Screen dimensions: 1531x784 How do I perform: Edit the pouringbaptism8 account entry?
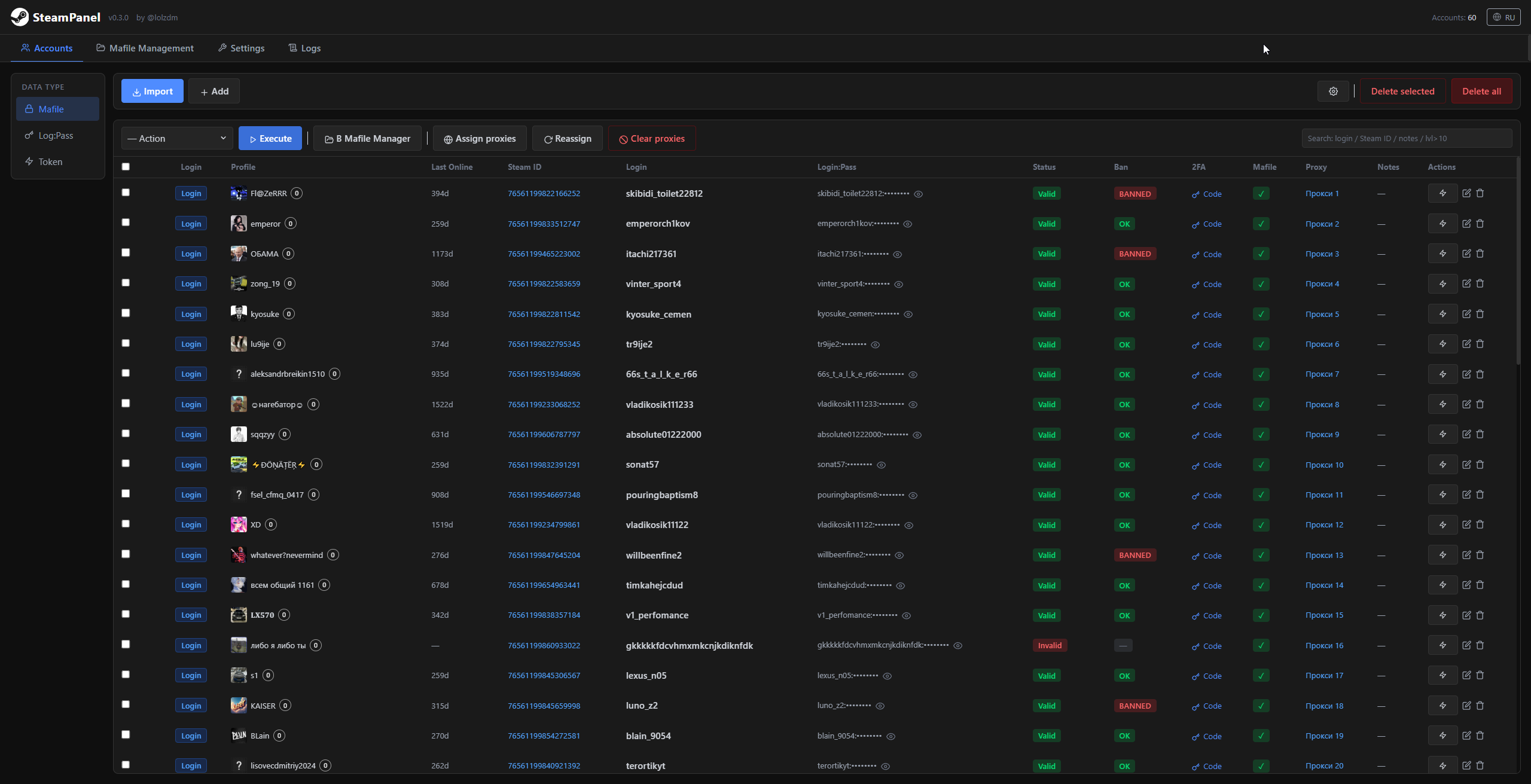1466,495
